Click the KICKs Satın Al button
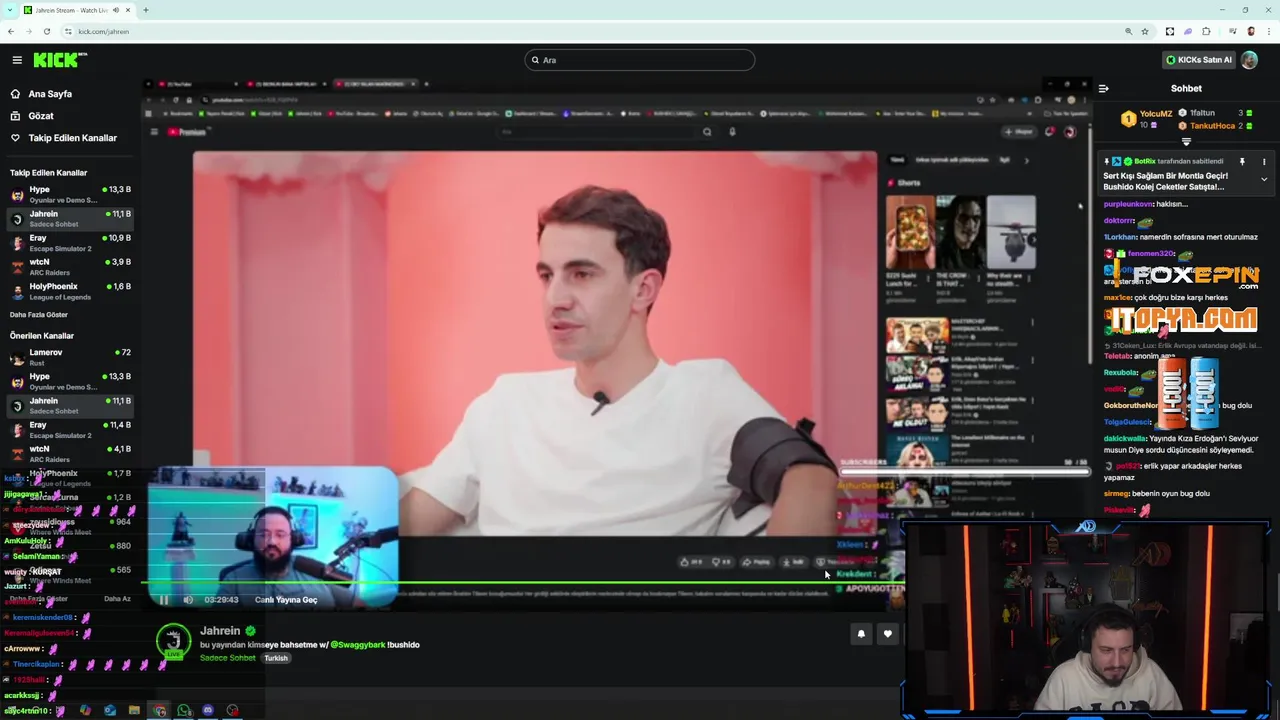The width and height of the screenshot is (1280, 720). pyautogui.click(x=1198, y=60)
